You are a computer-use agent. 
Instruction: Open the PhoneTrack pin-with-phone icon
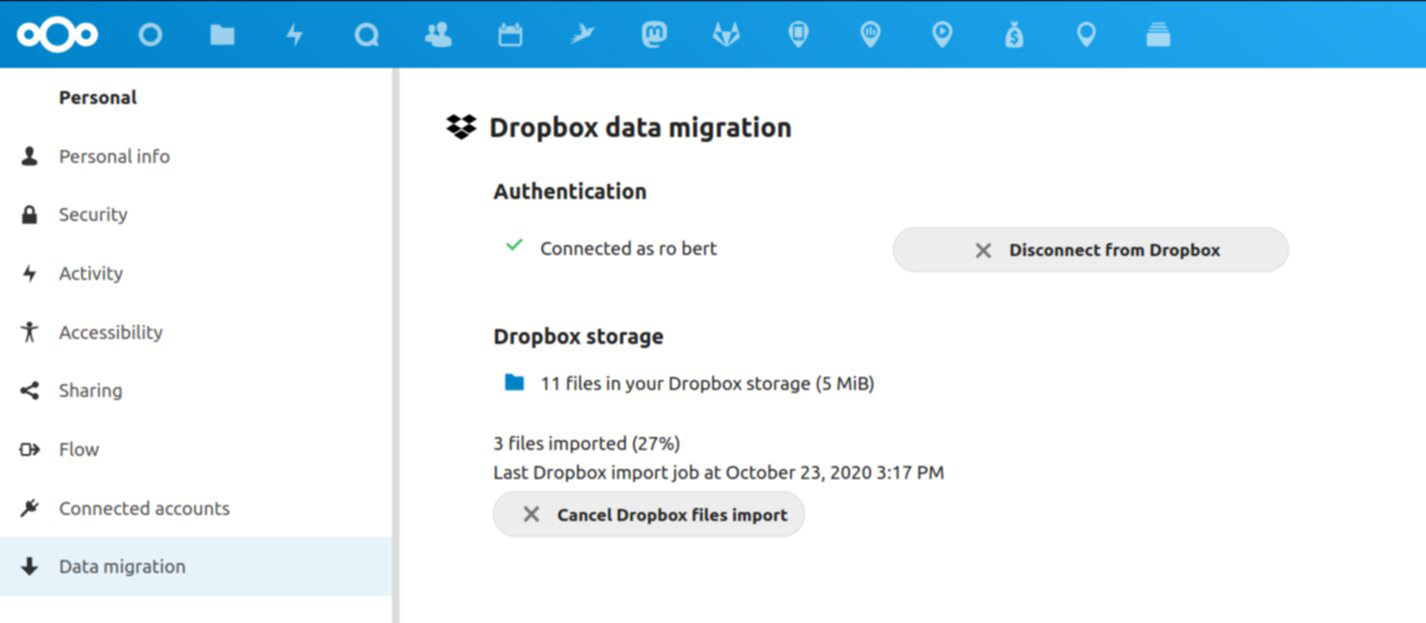point(798,35)
